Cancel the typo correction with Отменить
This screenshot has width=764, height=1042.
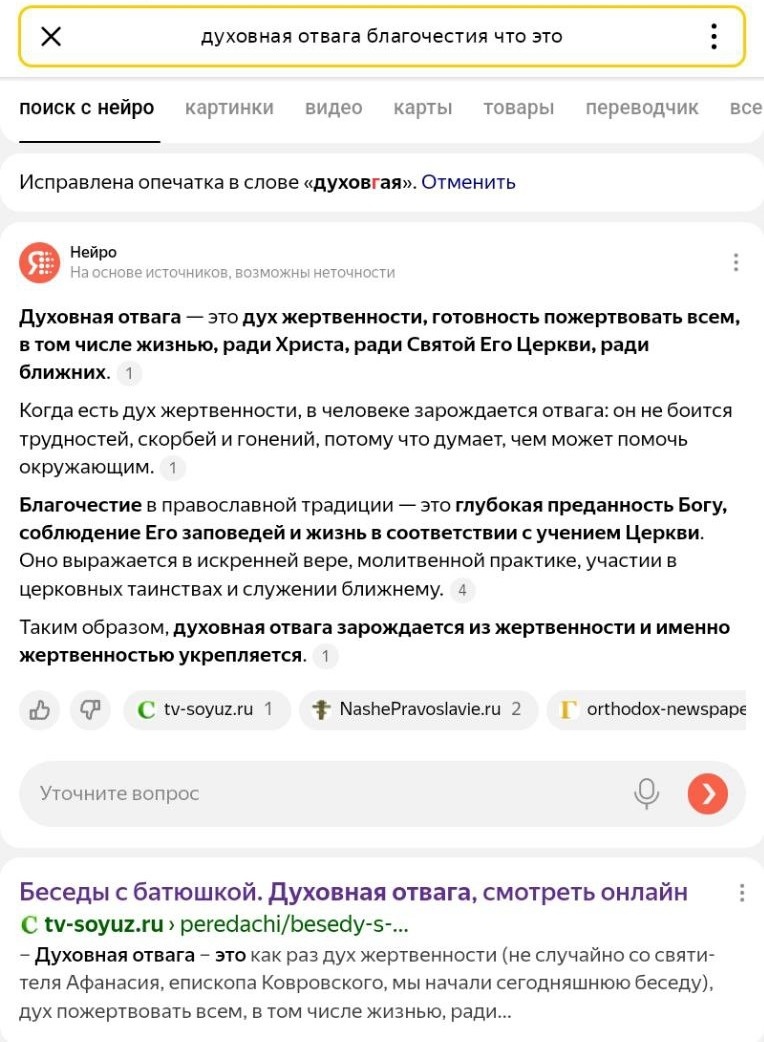point(470,181)
